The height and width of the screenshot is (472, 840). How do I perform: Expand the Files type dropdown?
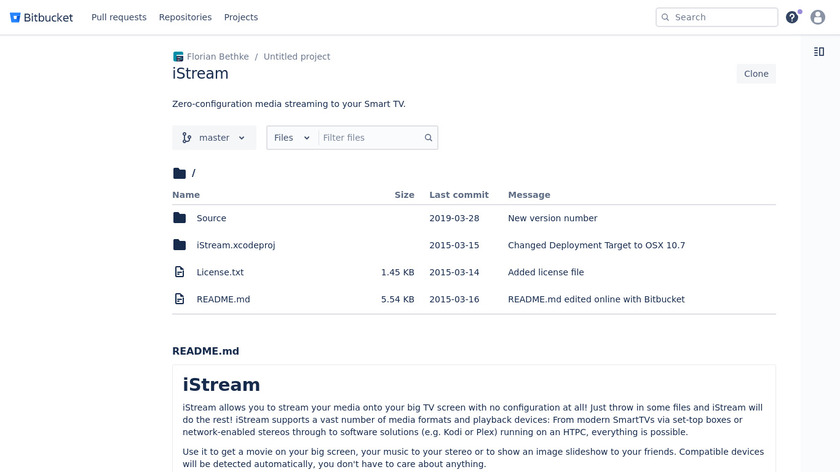point(292,138)
